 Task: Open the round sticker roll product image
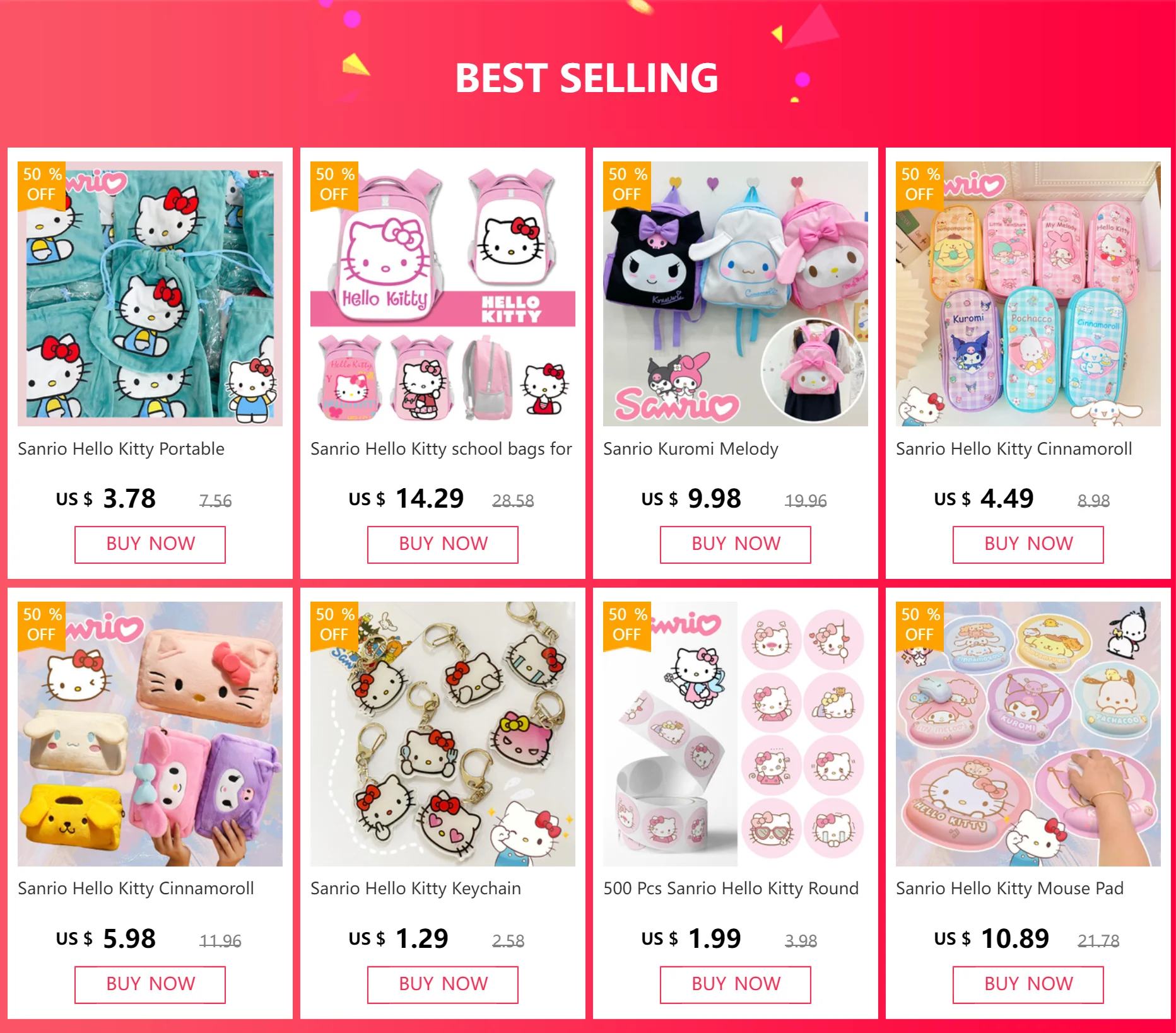click(736, 734)
